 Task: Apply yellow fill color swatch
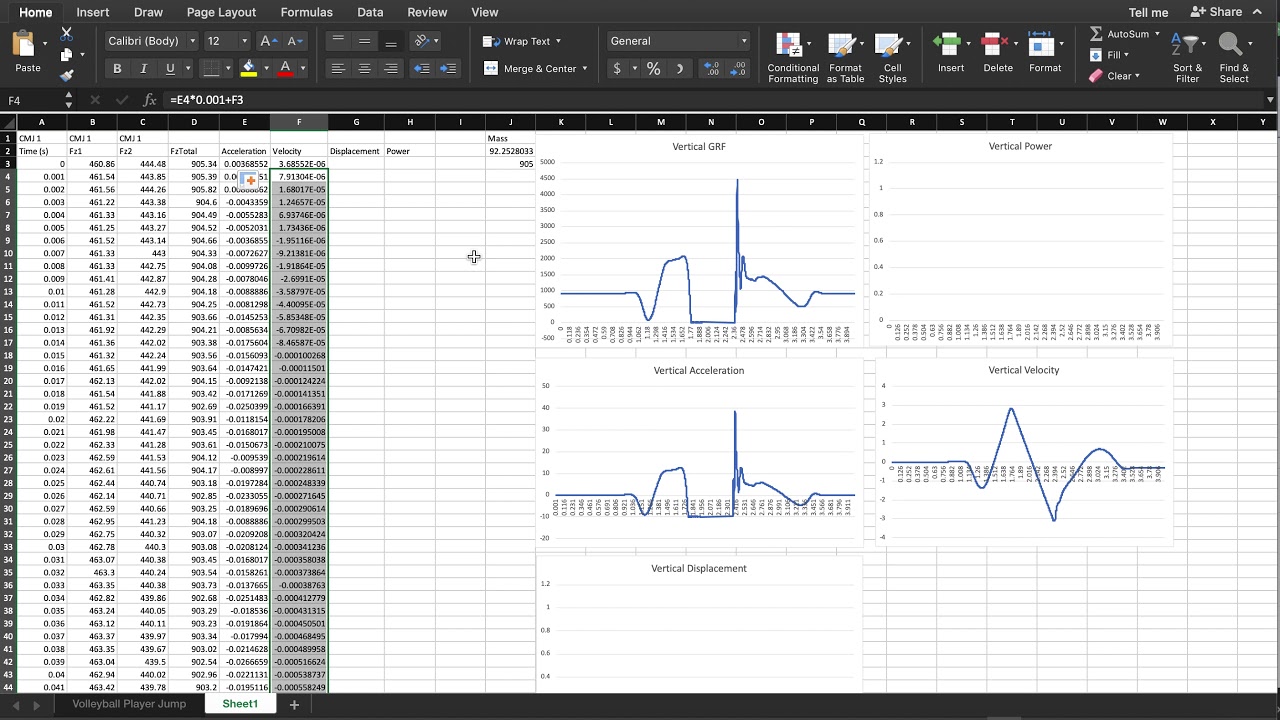tap(249, 68)
